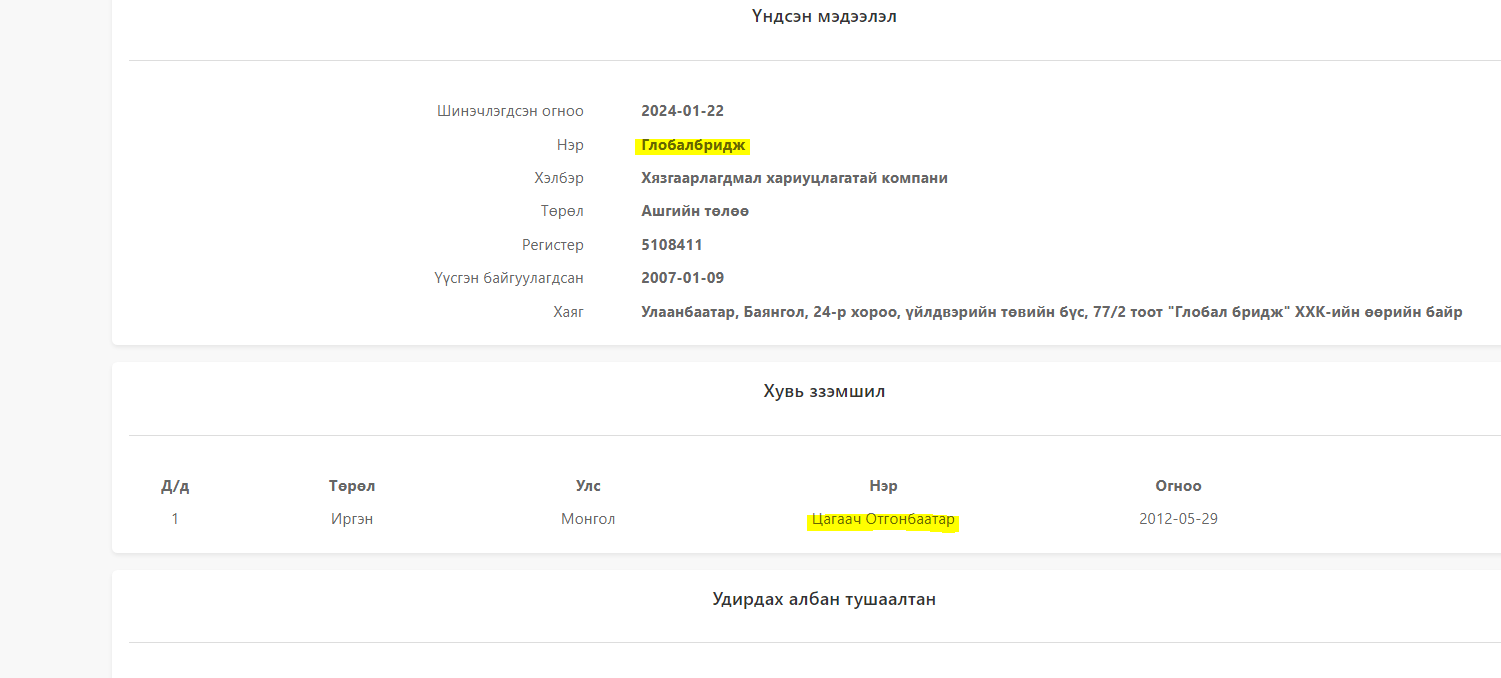Viewport: 1501px width, 678px height.
Task: Click the register number 5108411
Action: click(x=672, y=245)
